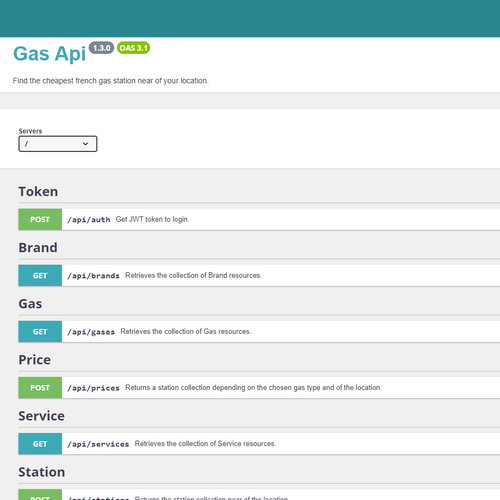This screenshot has width=500, height=500.
Task: Click the OAS 3.1 badge
Action: 133,48
